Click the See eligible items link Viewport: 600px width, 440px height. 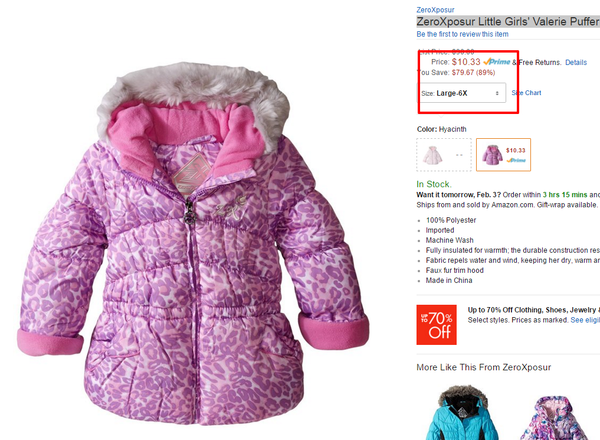point(585,320)
